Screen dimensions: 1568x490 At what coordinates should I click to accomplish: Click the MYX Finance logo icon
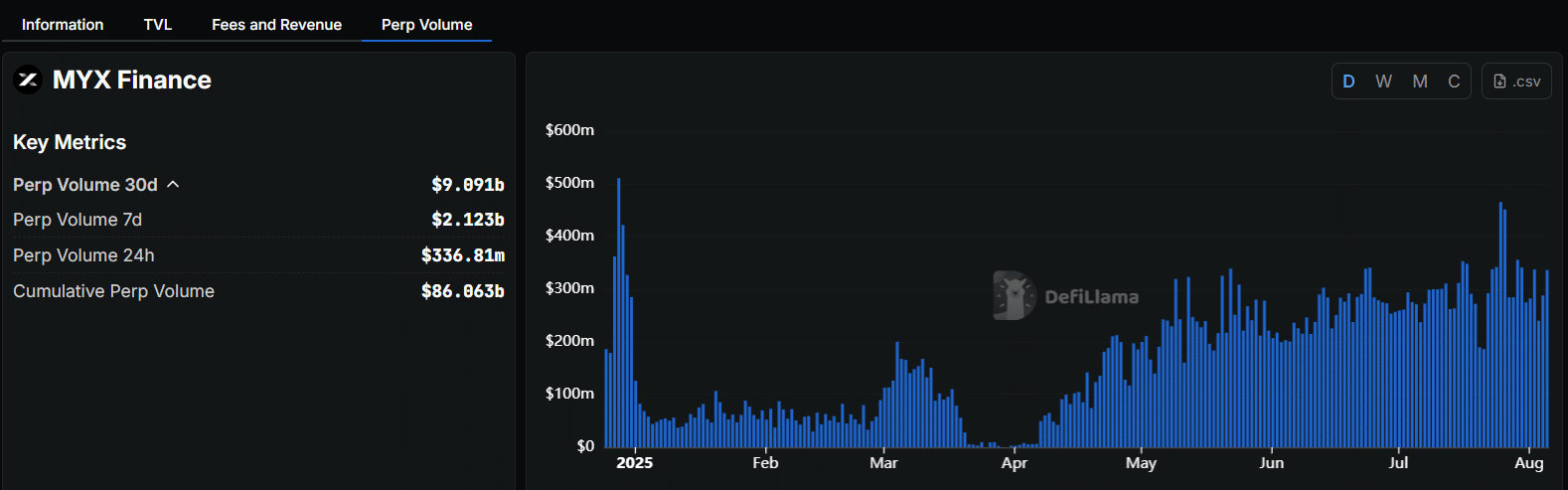[x=28, y=80]
